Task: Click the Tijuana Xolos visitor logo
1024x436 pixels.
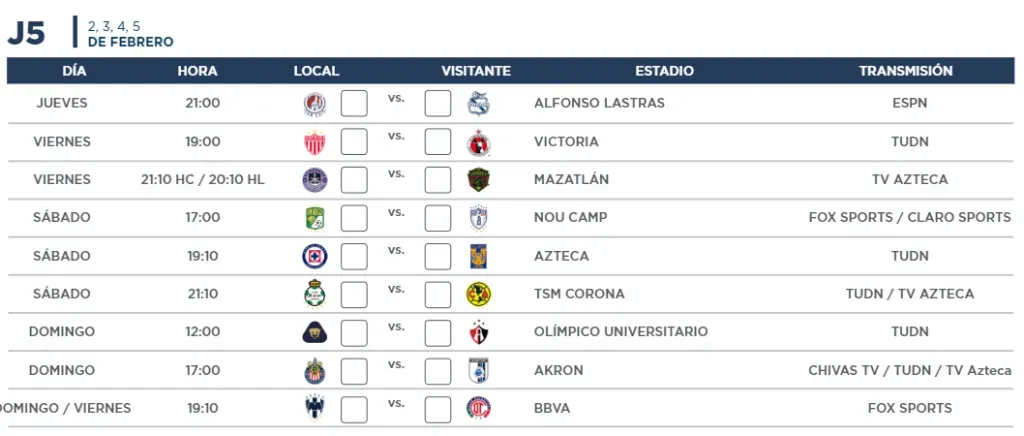Action: tap(479, 142)
